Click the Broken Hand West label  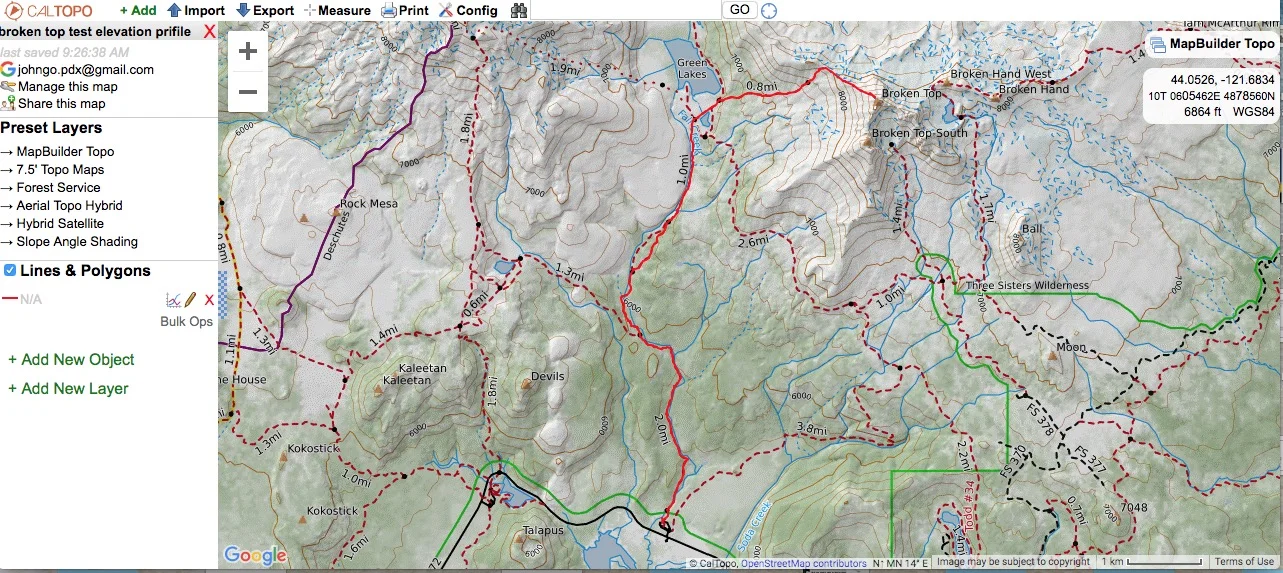(x=1001, y=74)
